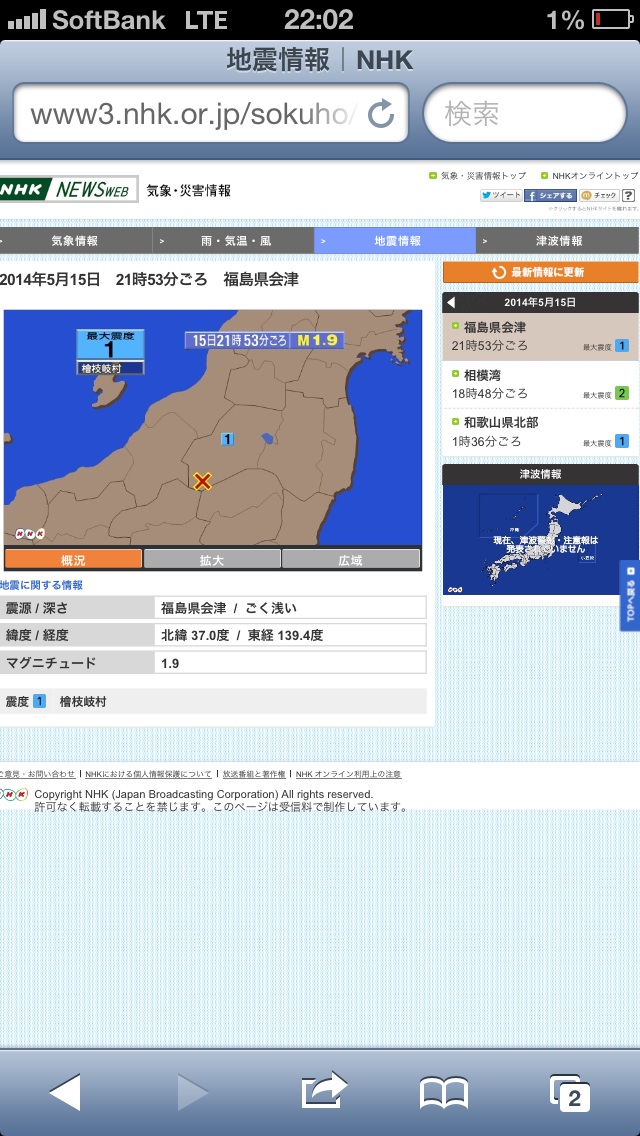
Task: Open the tsunami information Japan map thumbnail
Action: point(541,540)
